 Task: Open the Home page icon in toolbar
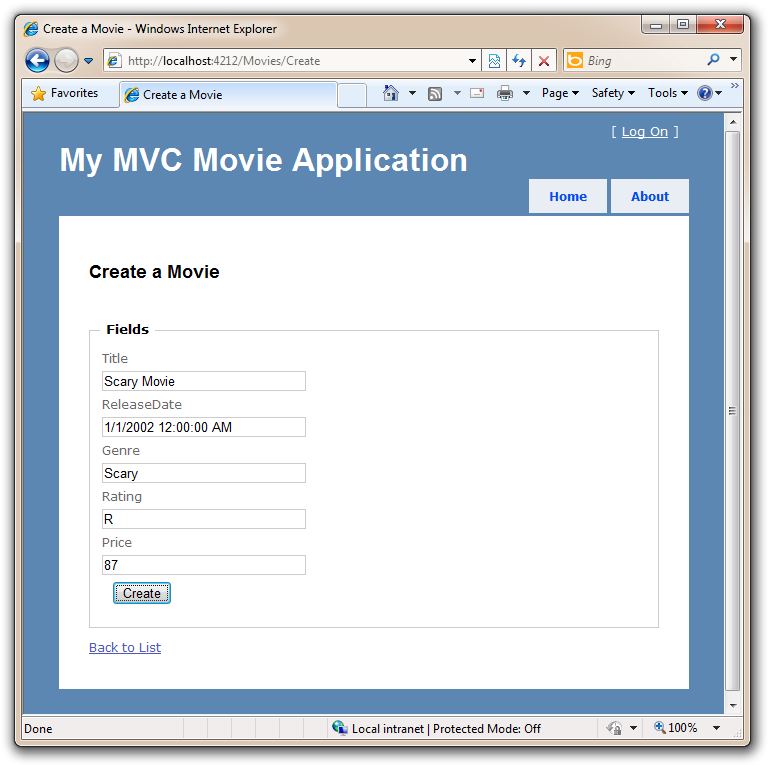click(391, 93)
